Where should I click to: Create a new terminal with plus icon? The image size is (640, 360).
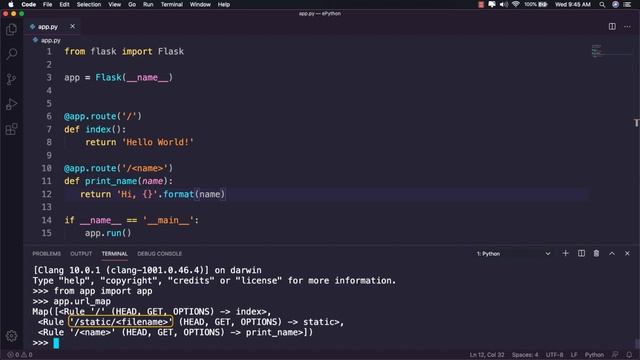point(565,253)
